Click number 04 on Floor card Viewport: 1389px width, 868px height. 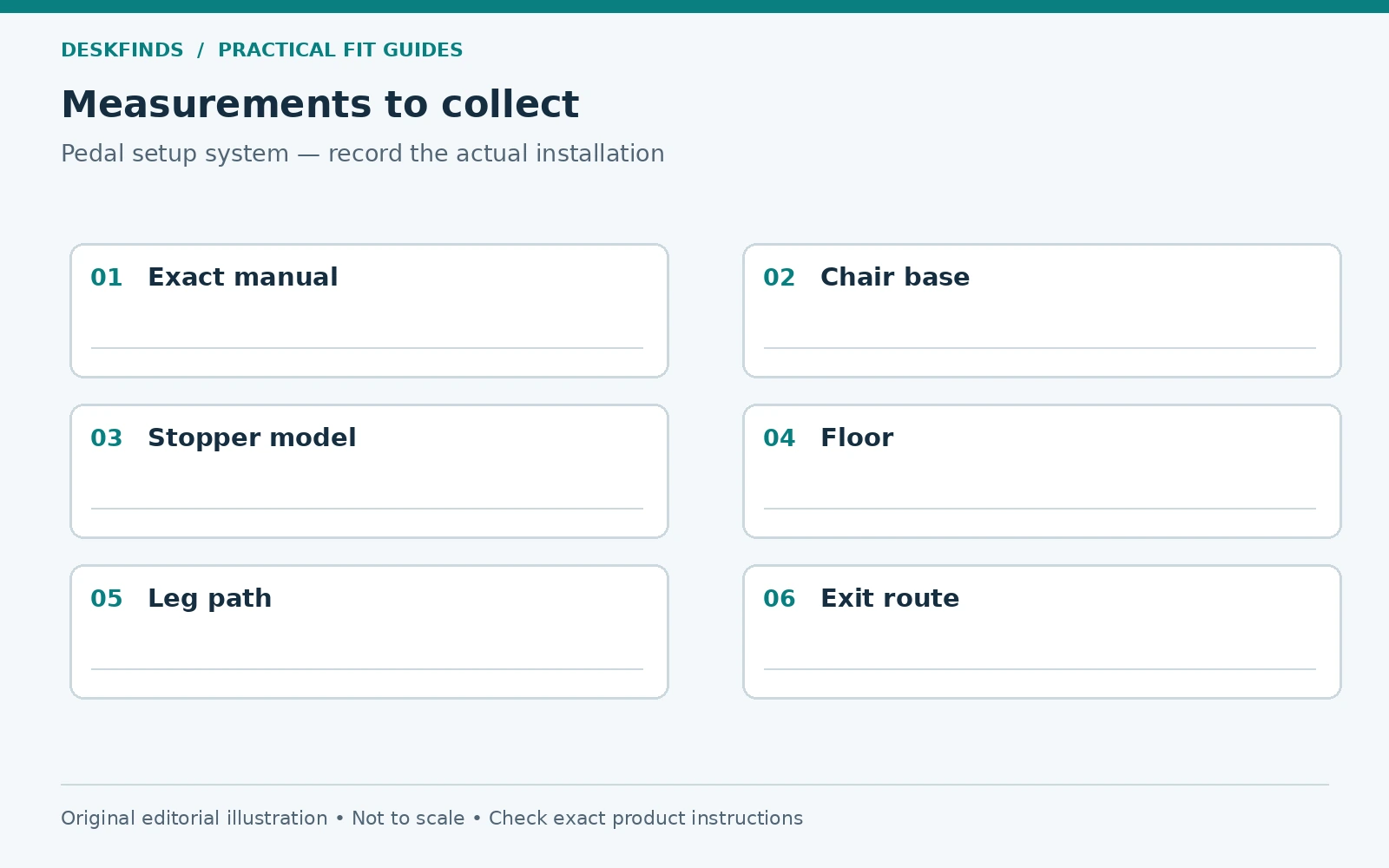click(x=780, y=438)
